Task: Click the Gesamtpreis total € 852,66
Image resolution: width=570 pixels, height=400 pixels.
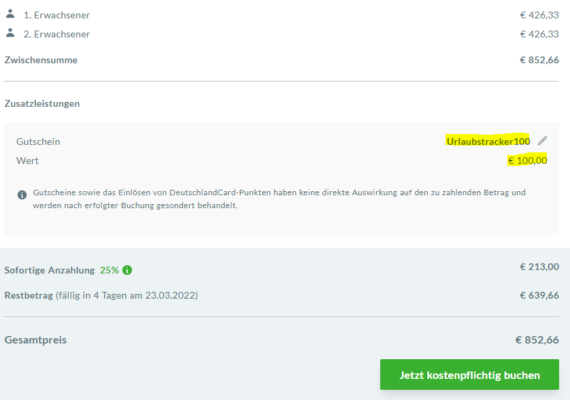Action: pyautogui.click(x=537, y=340)
